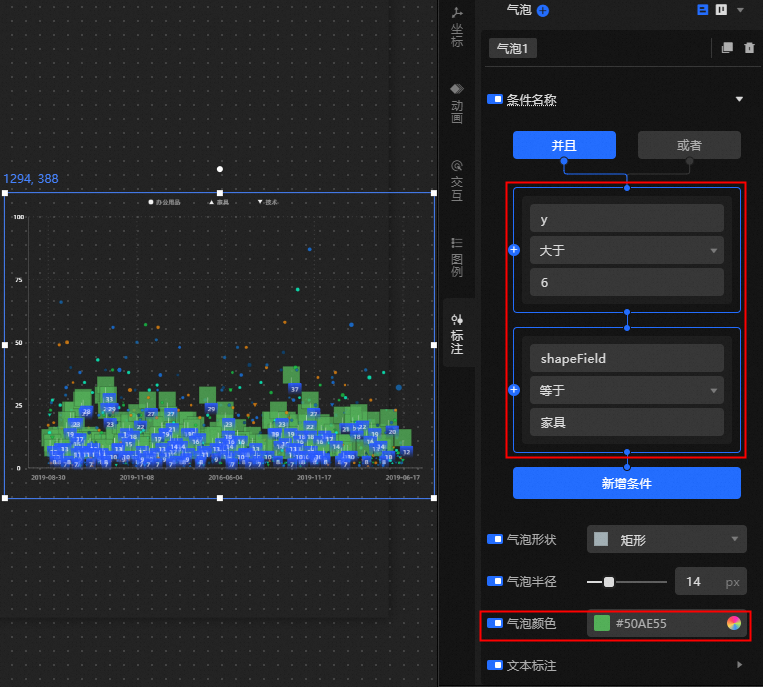Click the copy icon next to 气泡1
The height and width of the screenshot is (687, 763).
point(727,47)
